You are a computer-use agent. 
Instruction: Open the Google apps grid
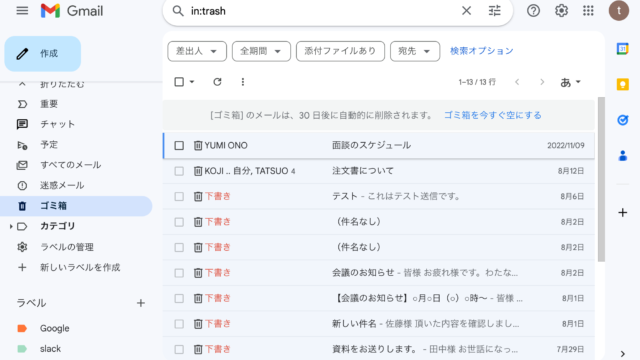[x=588, y=11]
